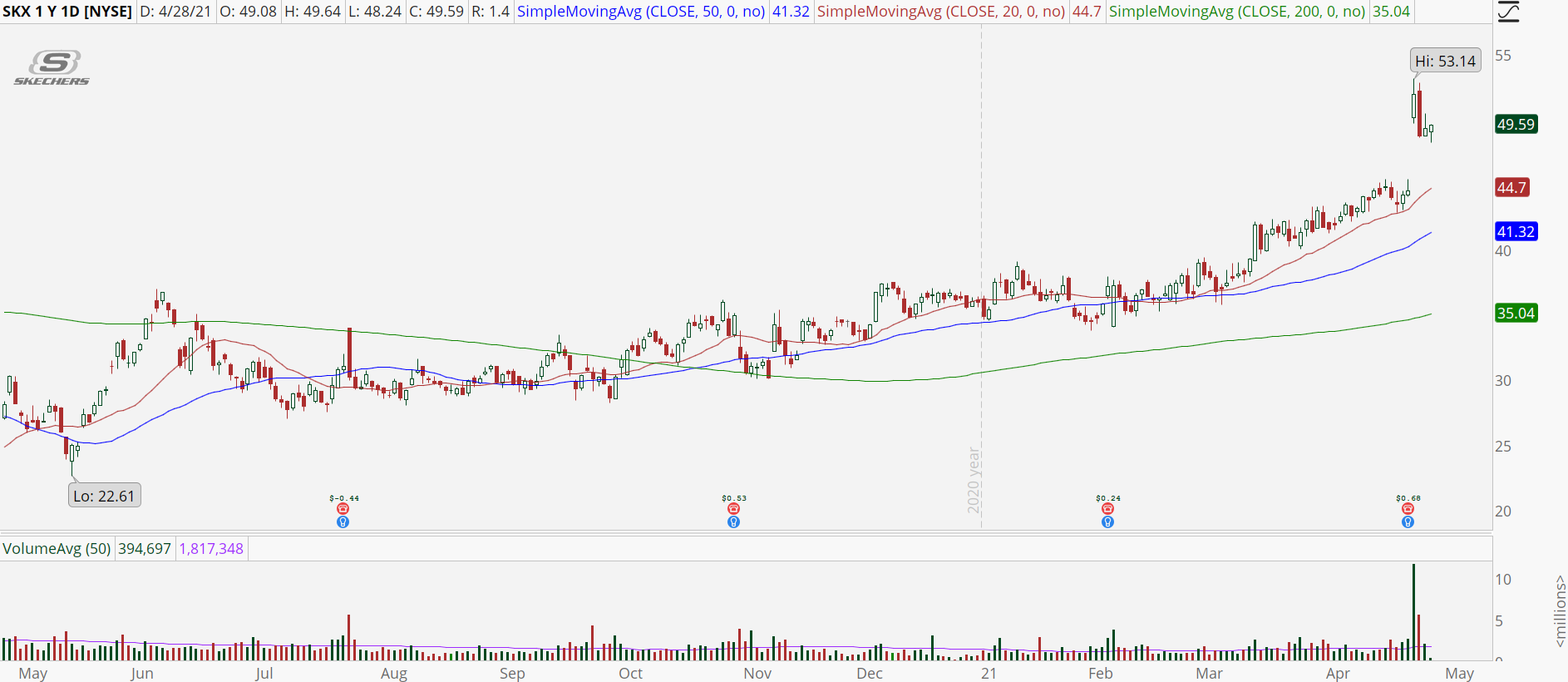Click the red earnings icon below $0.24
Image resolution: width=1568 pixels, height=682 pixels.
(1107, 509)
